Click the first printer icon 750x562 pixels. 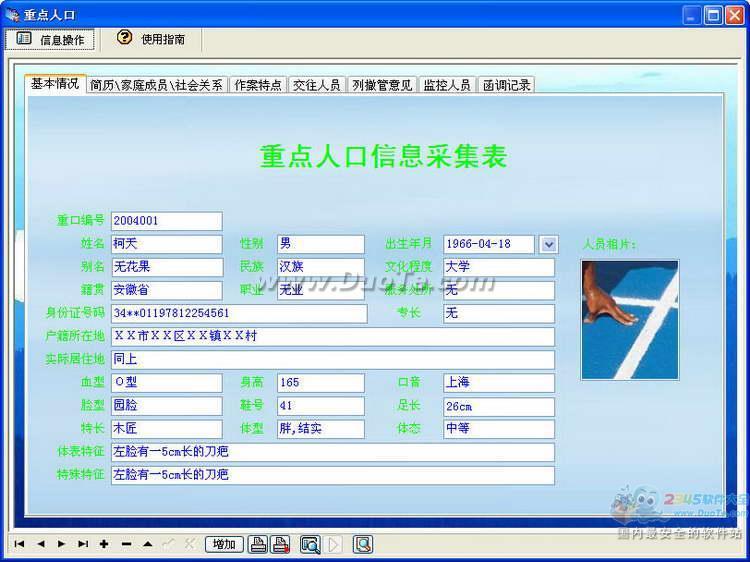(258, 544)
